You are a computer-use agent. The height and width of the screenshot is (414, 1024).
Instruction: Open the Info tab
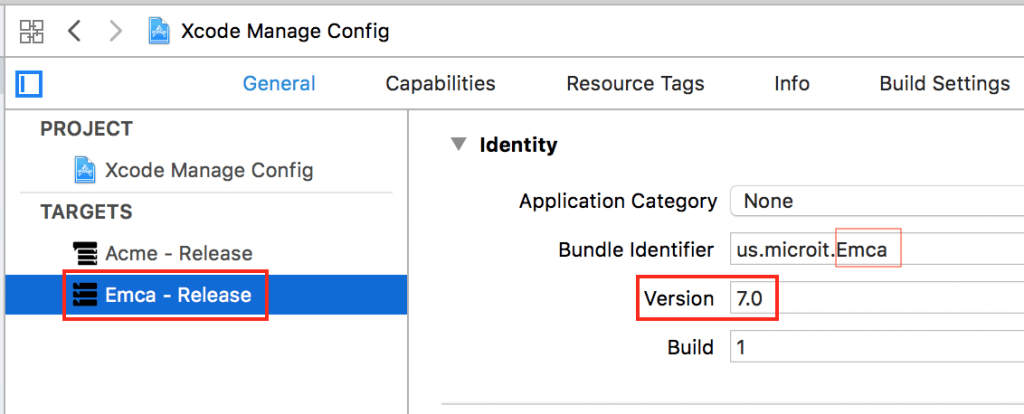point(791,84)
